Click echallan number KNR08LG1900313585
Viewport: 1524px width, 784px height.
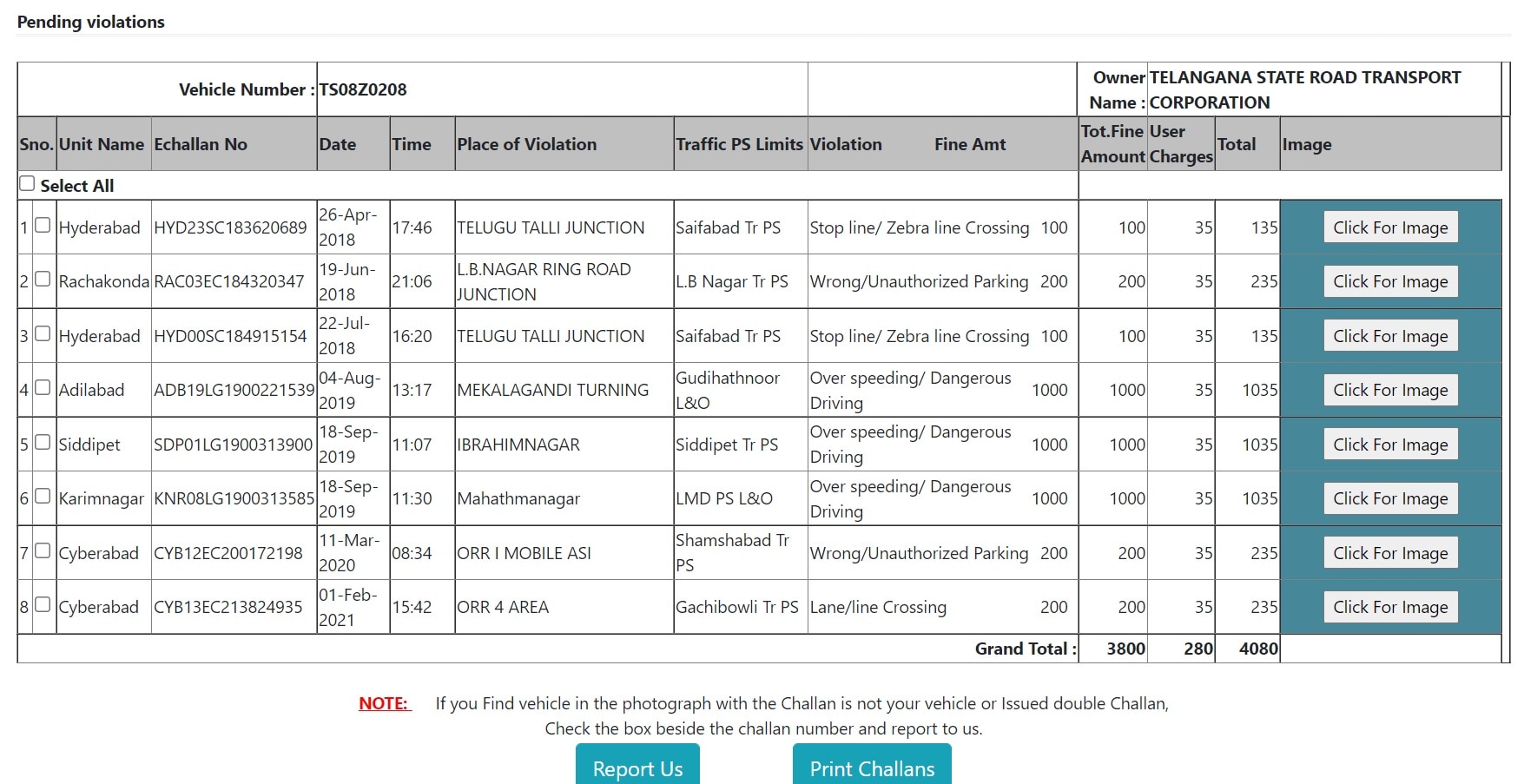point(234,498)
